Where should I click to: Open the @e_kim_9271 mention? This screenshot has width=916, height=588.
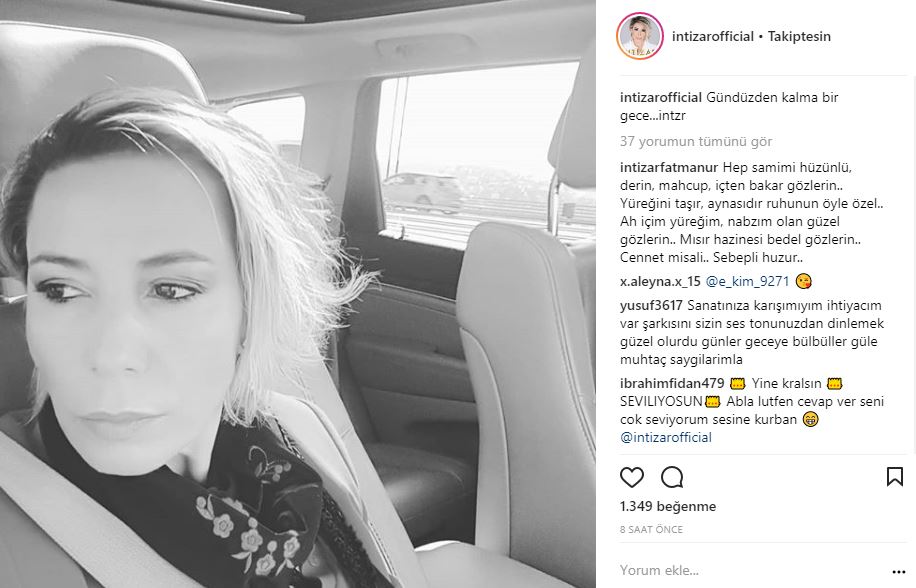(x=747, y=281)
